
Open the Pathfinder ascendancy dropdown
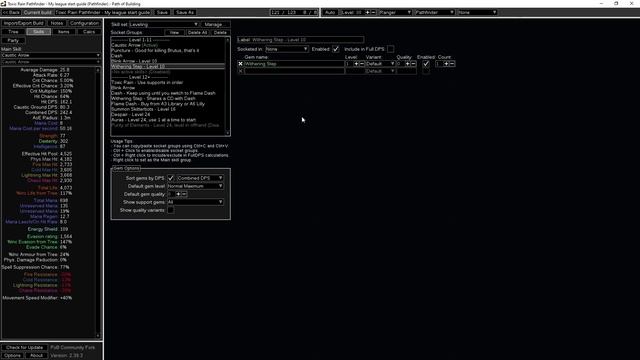(434, 13)
